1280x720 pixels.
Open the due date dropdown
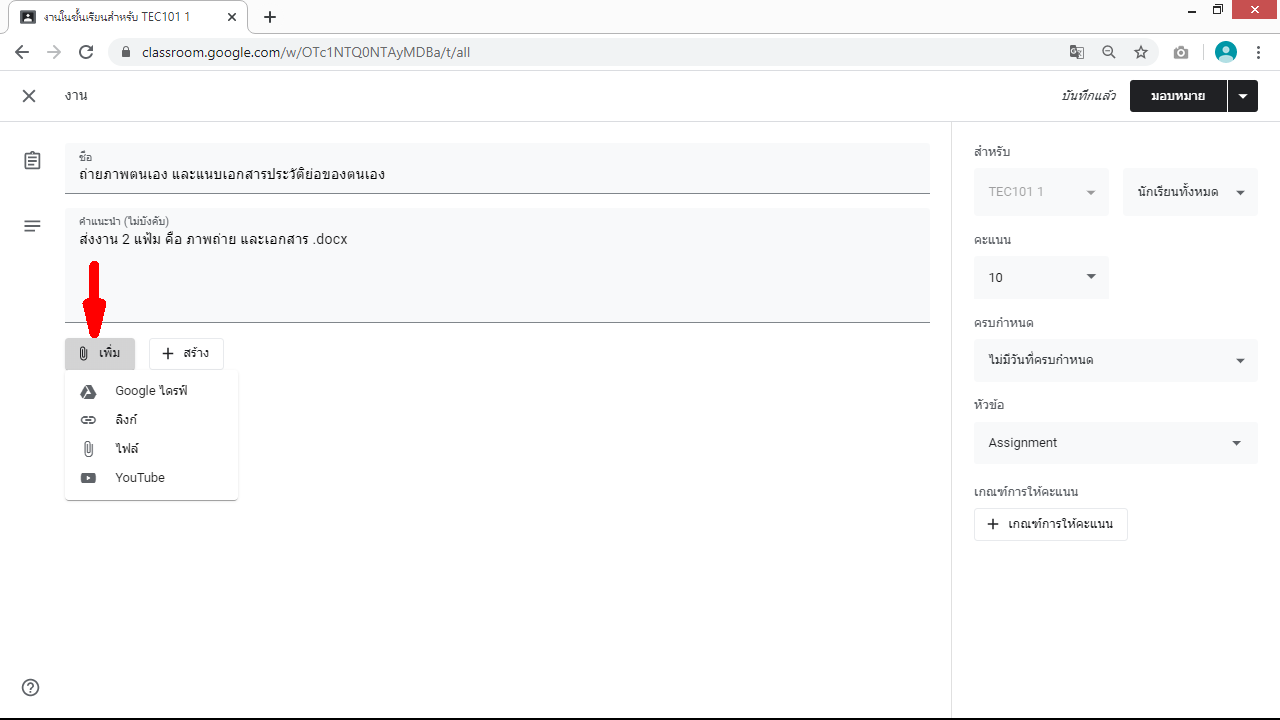pyautogui.click(x=1115, y=360)
